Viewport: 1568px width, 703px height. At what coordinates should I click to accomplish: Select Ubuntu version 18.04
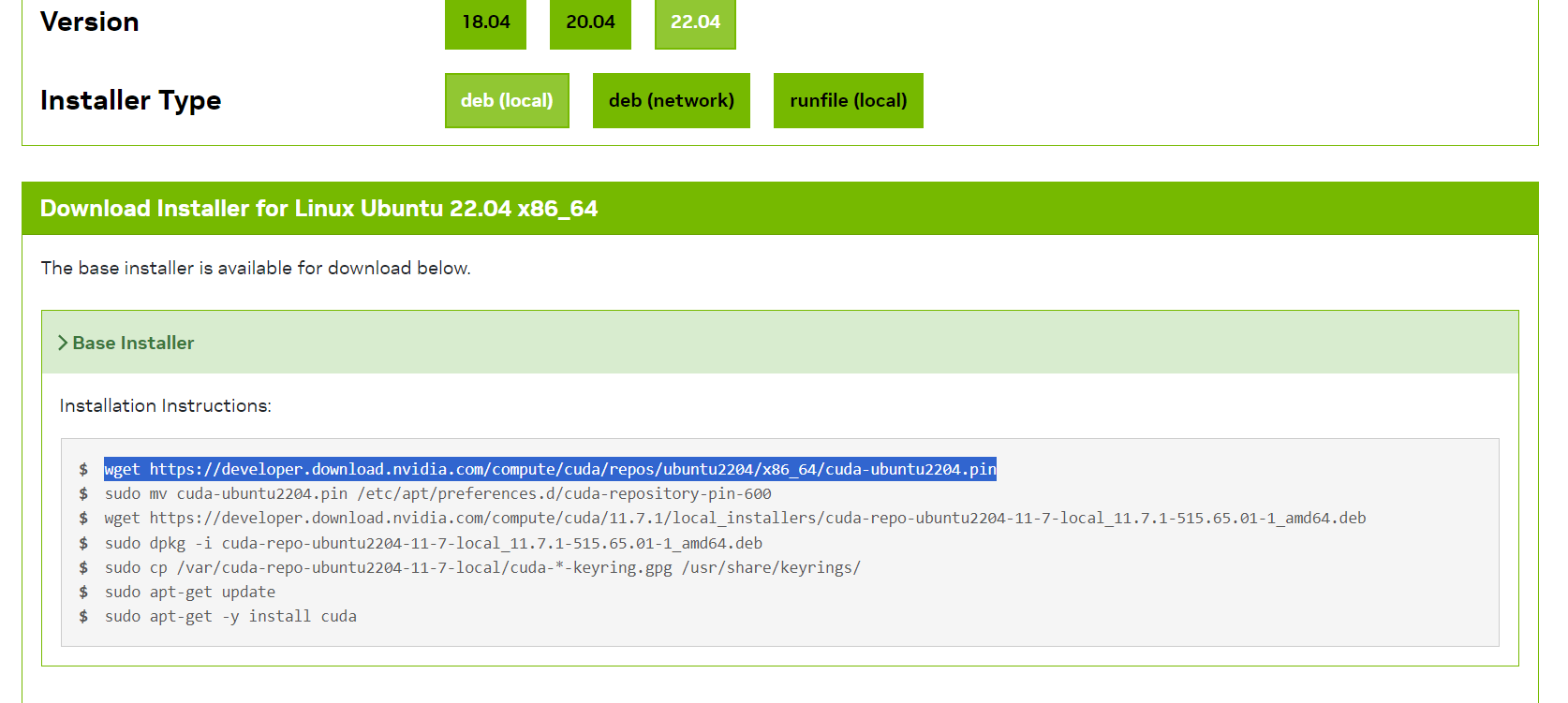(485, 22)
